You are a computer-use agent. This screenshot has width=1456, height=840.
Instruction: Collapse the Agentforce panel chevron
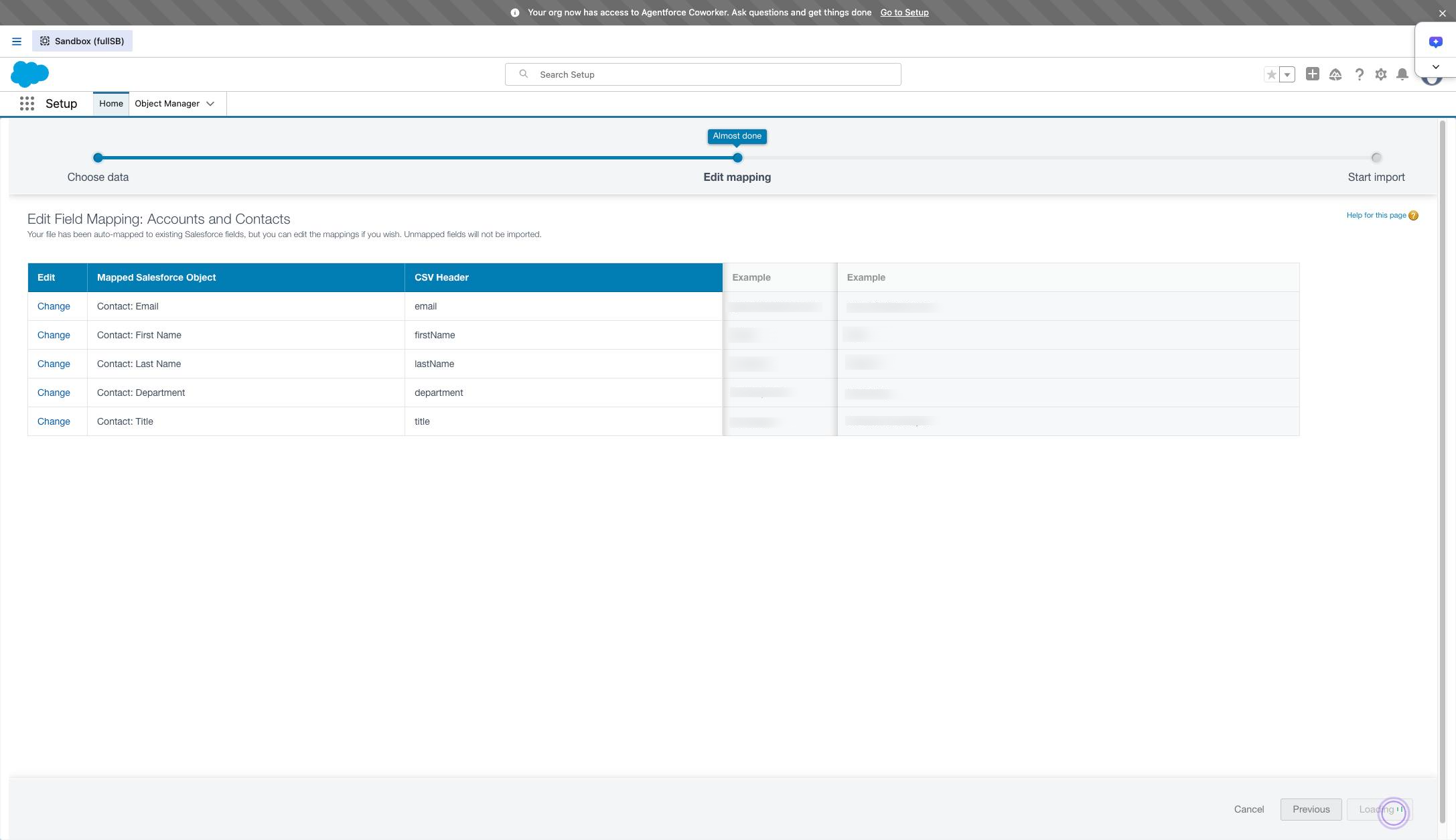pyautogui.click(x=1435, y=66)
